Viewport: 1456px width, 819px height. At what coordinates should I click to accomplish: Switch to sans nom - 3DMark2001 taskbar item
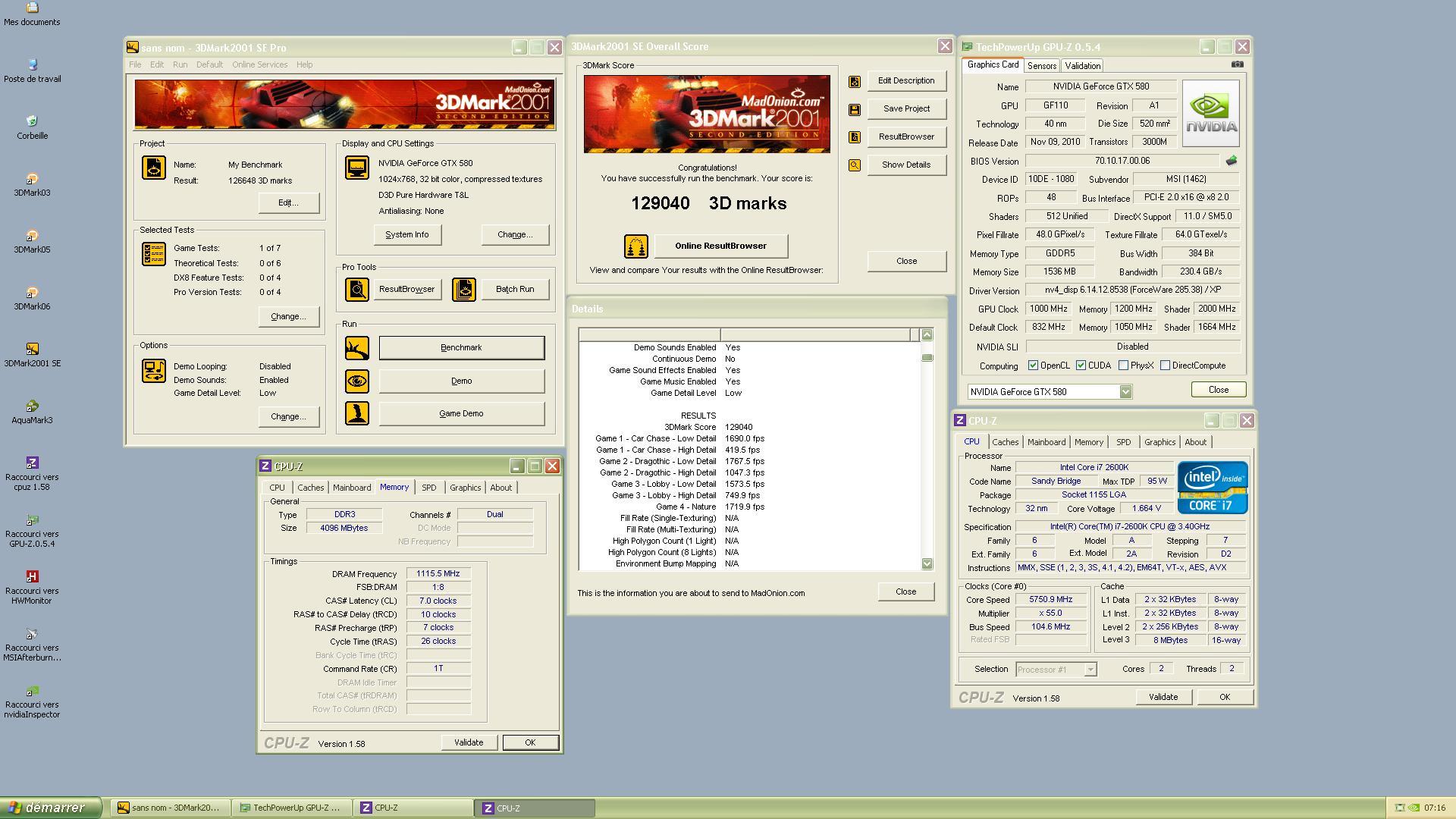pos(171,808)
